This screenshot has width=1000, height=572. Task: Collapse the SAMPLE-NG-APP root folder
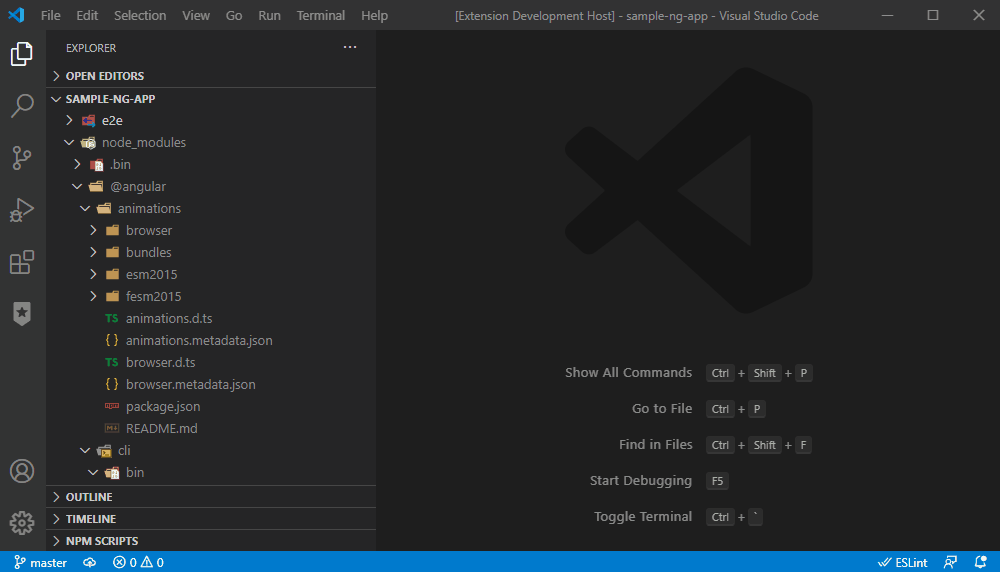click(x=56, y=99)
